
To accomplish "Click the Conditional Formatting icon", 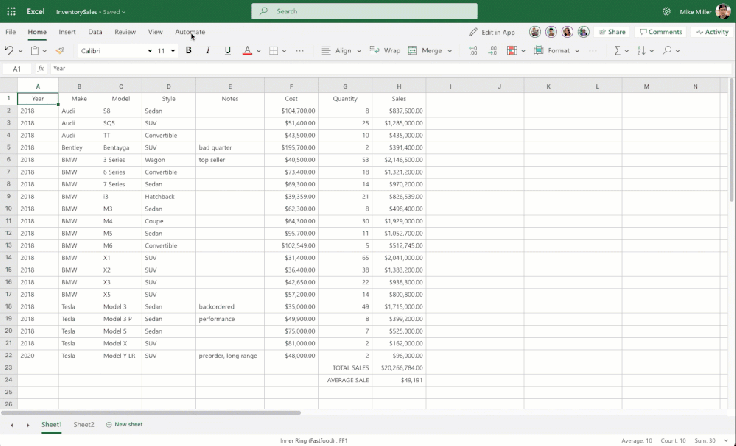I will pyautogui.click(x=512, y=50).
